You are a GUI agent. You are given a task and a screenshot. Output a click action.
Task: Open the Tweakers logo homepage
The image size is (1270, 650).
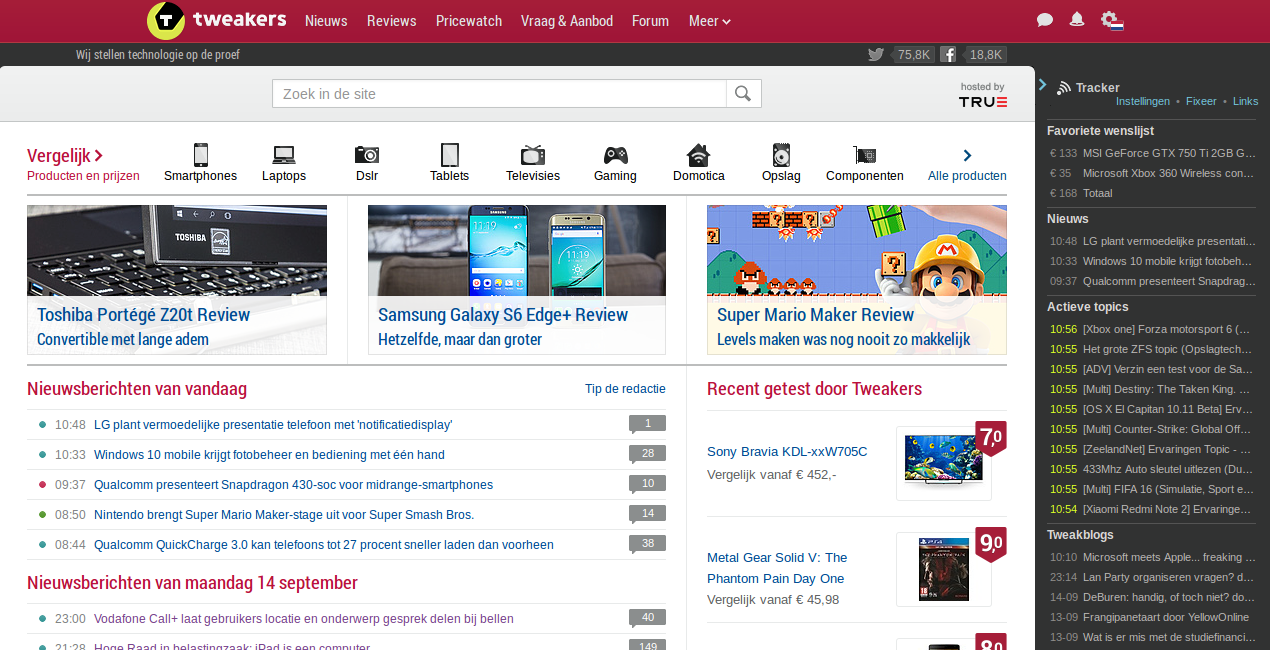click(217, 20)
